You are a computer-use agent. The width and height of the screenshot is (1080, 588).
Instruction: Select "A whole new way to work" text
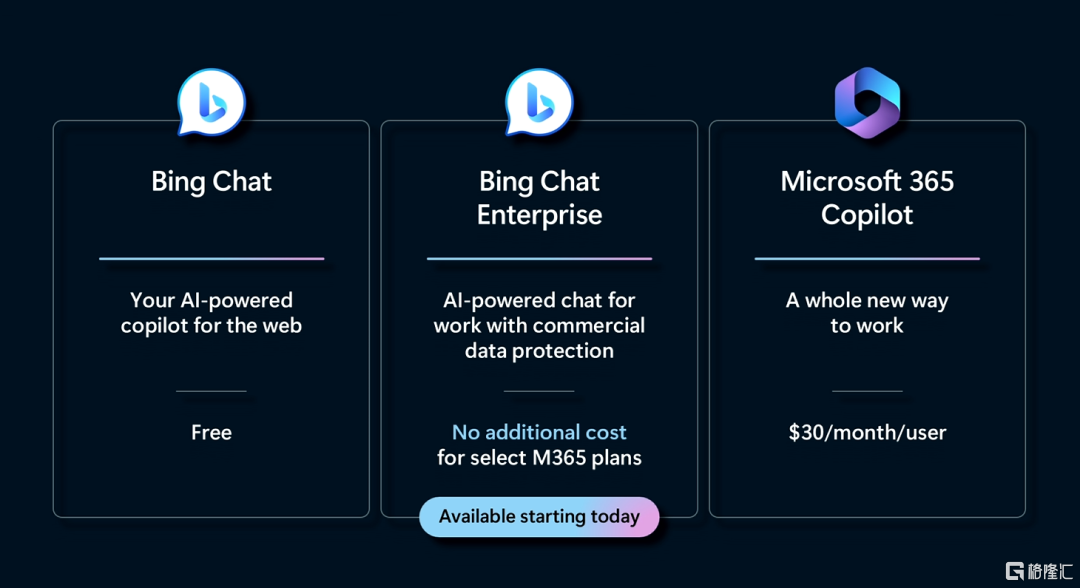867,313
